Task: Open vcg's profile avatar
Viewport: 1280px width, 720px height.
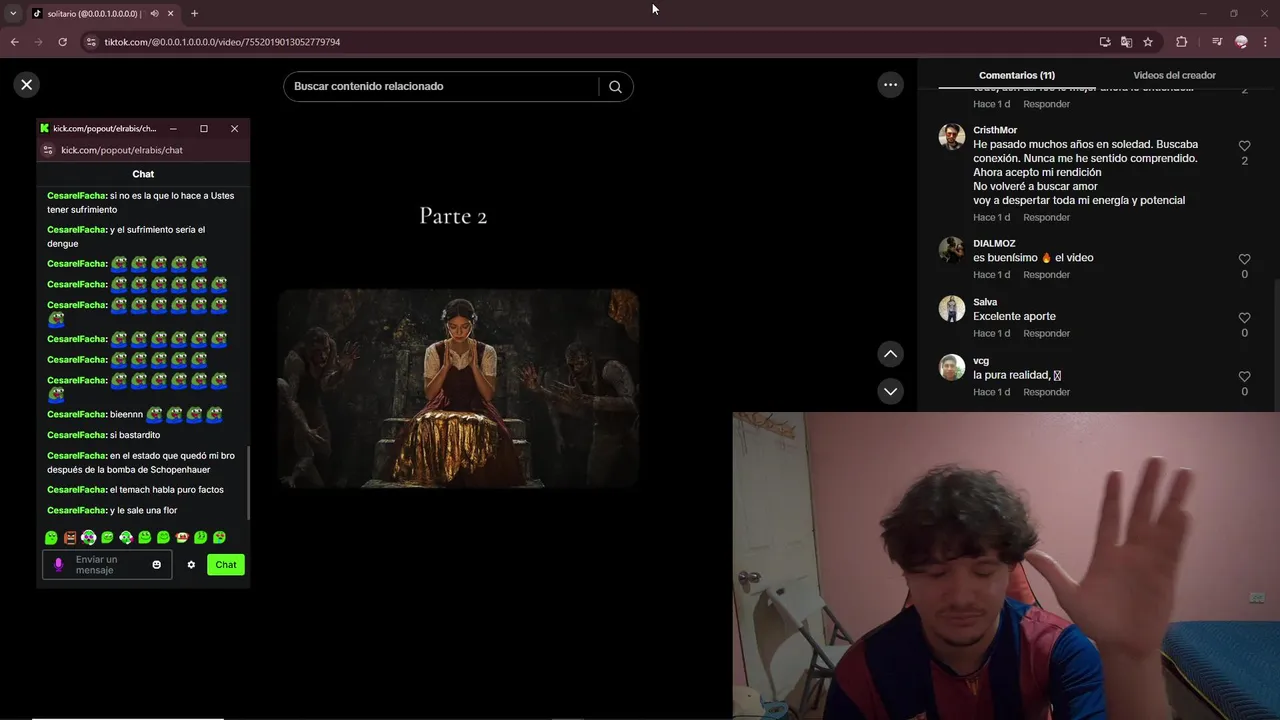Action: coord(952,367)
